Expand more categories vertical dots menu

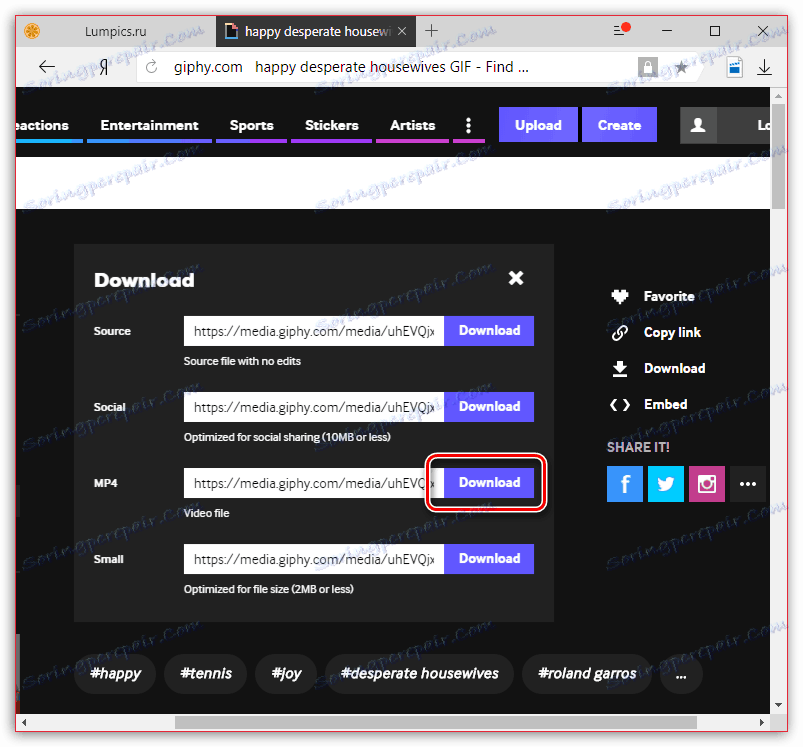pyautogui.click(x=468, y=125)
